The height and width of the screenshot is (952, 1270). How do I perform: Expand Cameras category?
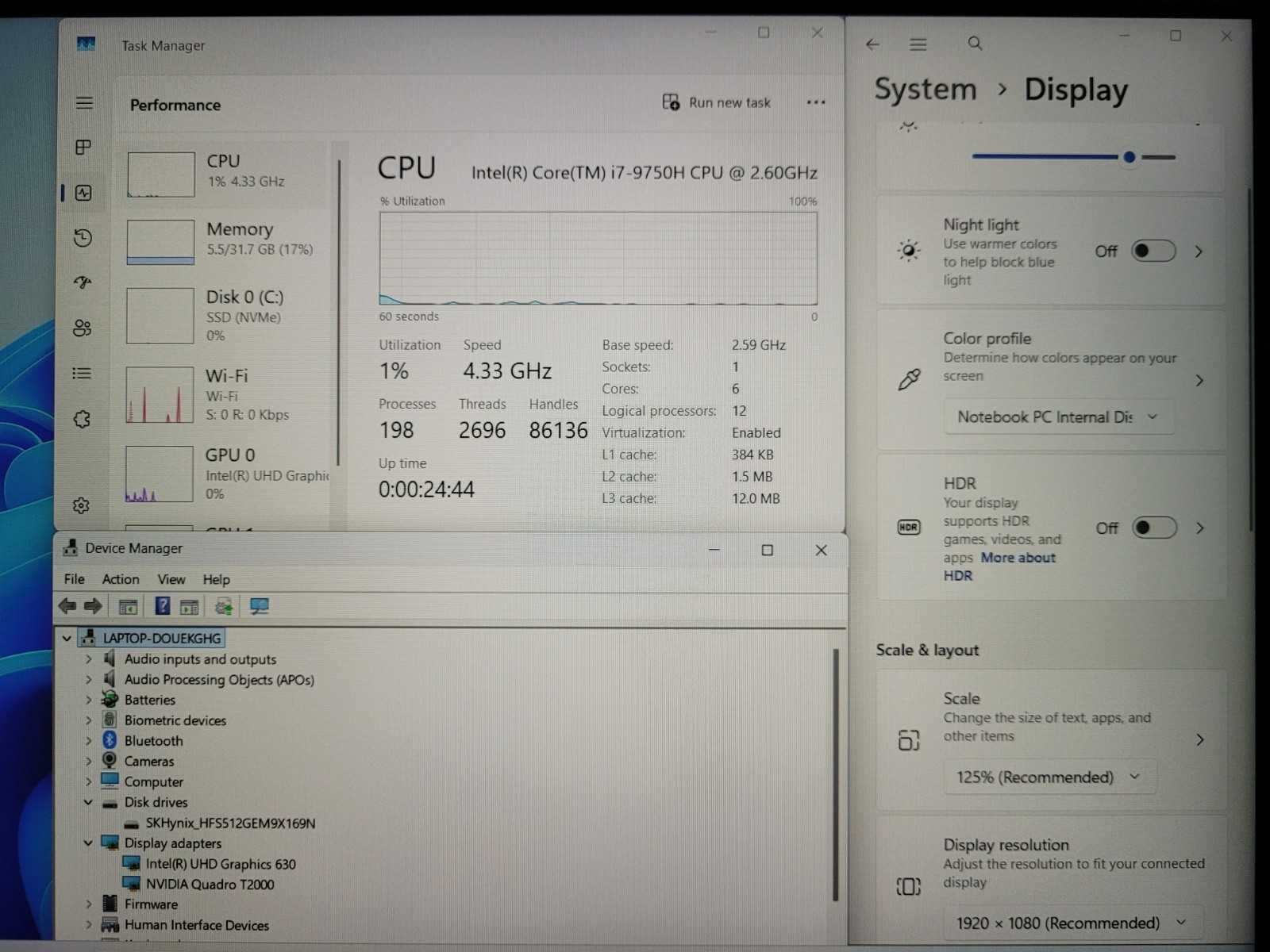pos(88,761)
